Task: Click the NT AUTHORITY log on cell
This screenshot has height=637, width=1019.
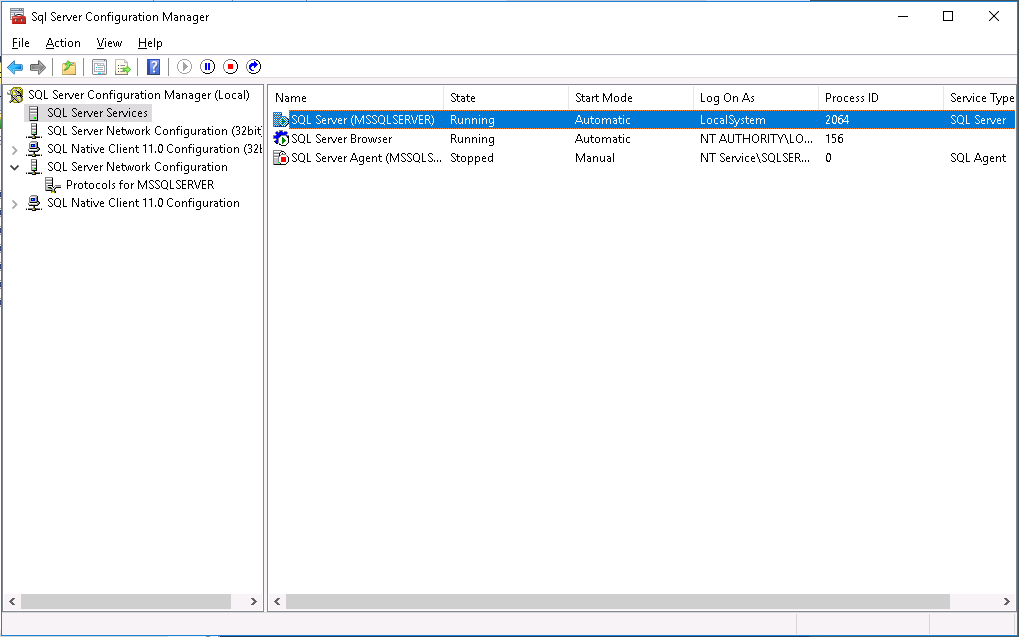Action: point(756,139)
